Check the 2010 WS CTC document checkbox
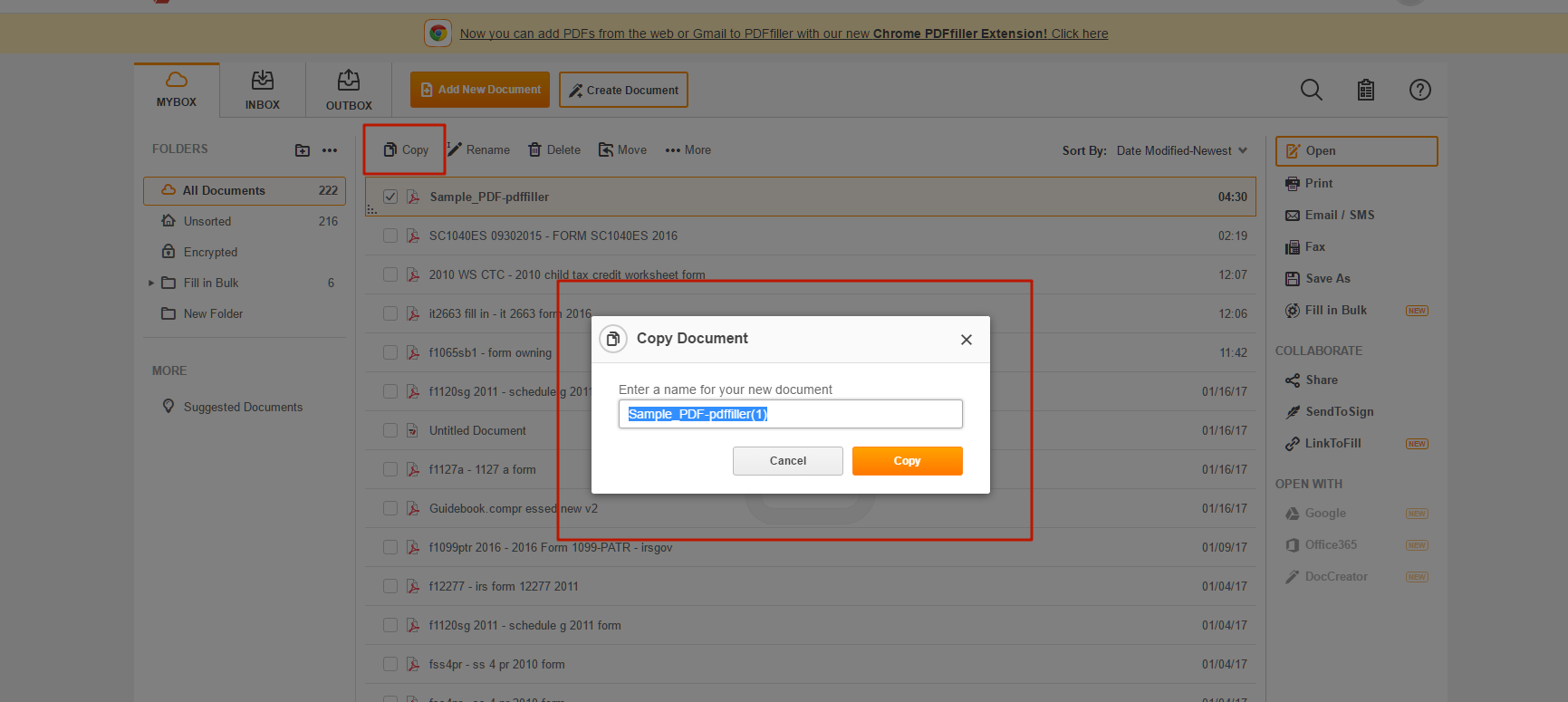This screenshot has height=702, width=1568. pyautogui.click(x=390, y=274)
